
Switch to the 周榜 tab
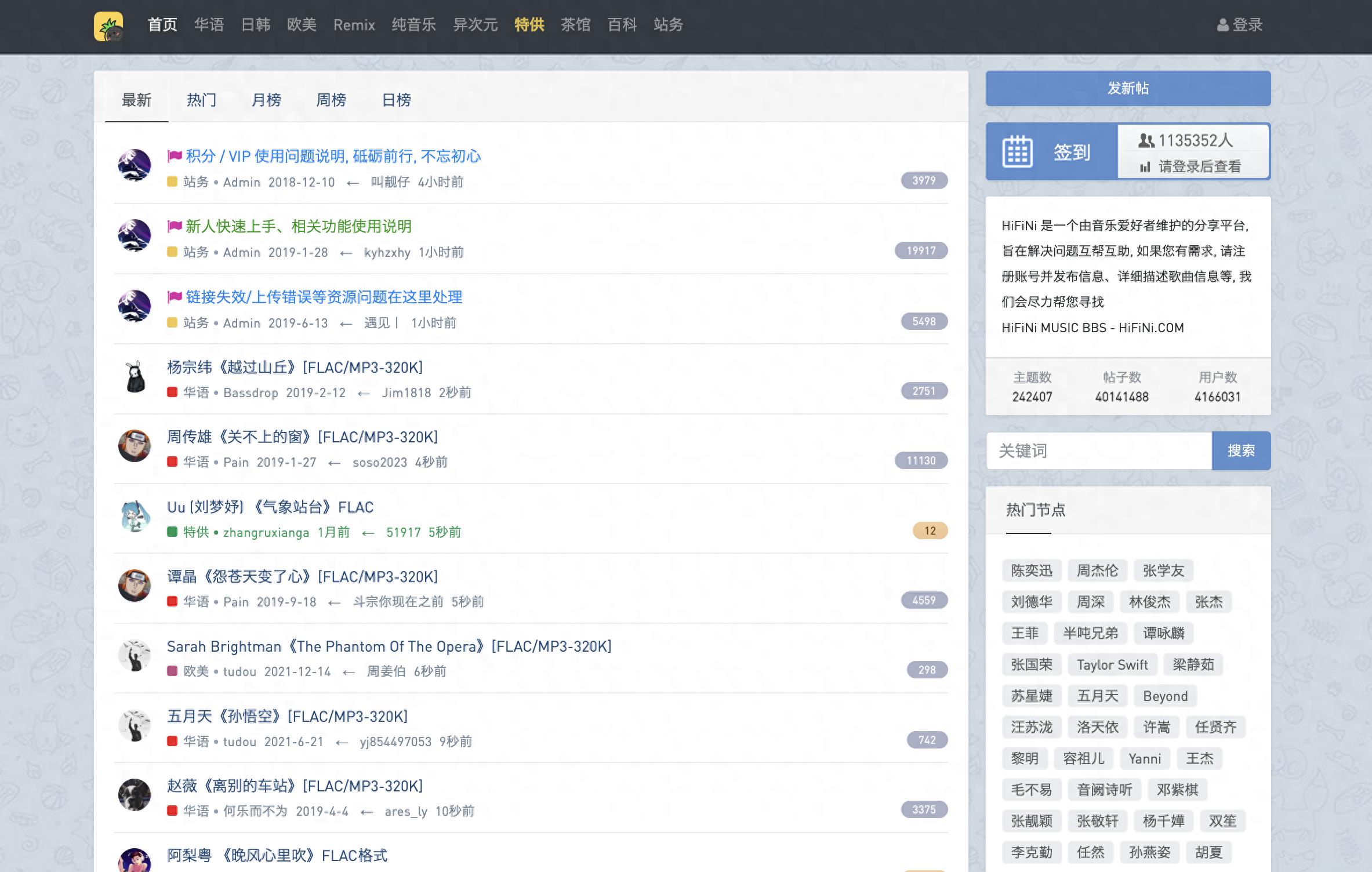[x=331, y=100]
